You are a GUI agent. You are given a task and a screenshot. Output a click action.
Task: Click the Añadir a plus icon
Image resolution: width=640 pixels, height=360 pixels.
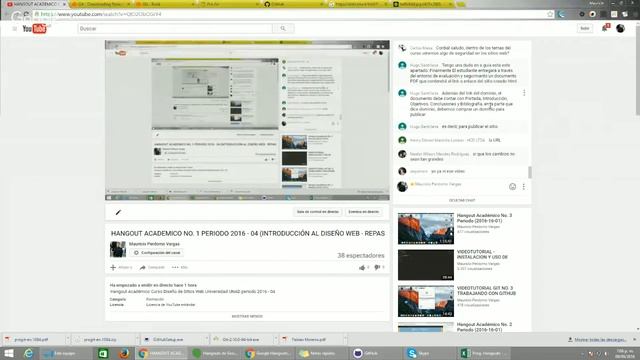[113, 267]
